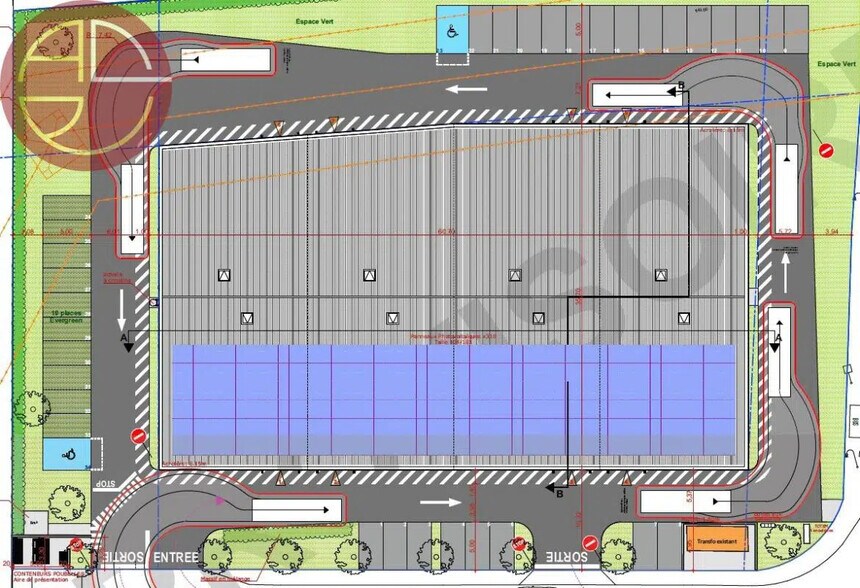The height and width of the screenshot is (588, 860).
Task: Toggle the section marker B at the top right
Action: [681, 87]
